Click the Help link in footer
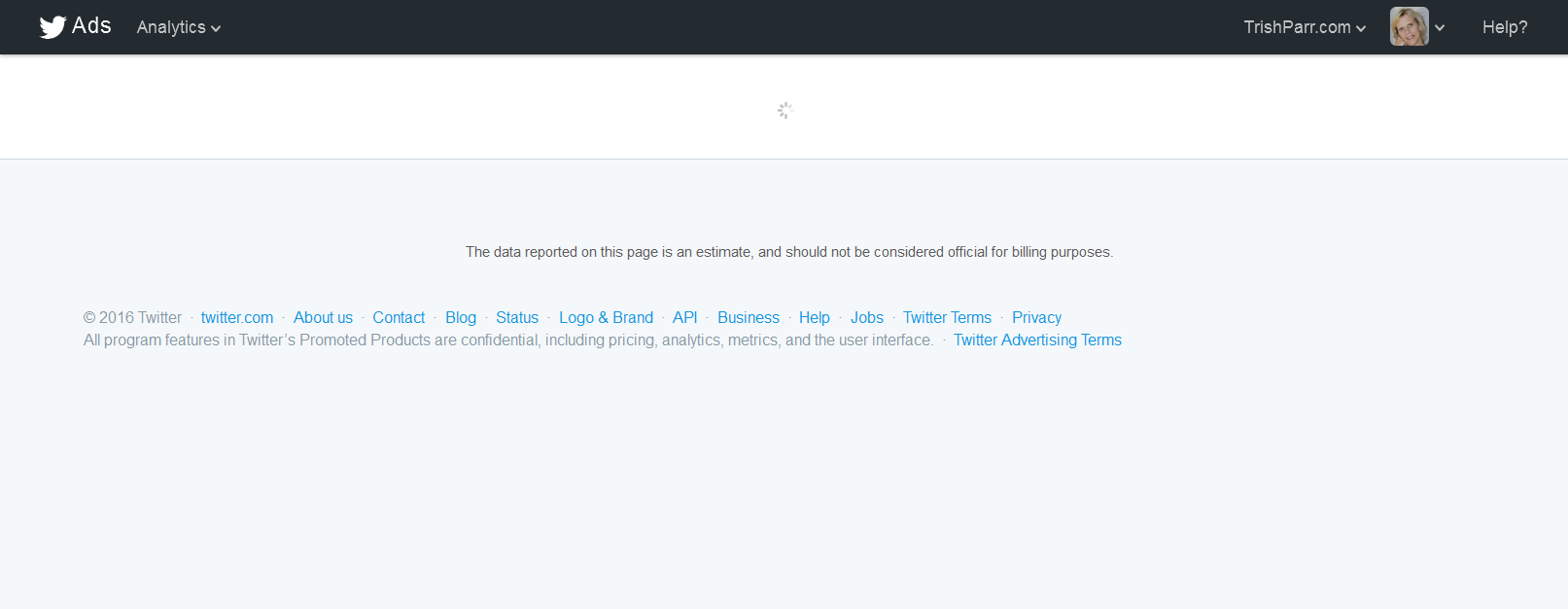The image size is (1568, 609). tap(815, 317)
